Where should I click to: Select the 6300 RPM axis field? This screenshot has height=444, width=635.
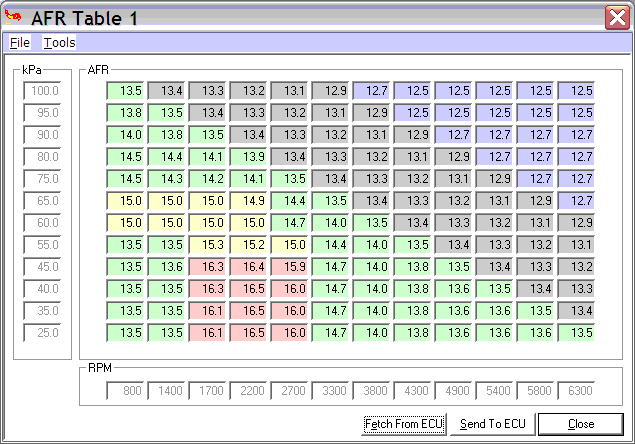(577, 391)
